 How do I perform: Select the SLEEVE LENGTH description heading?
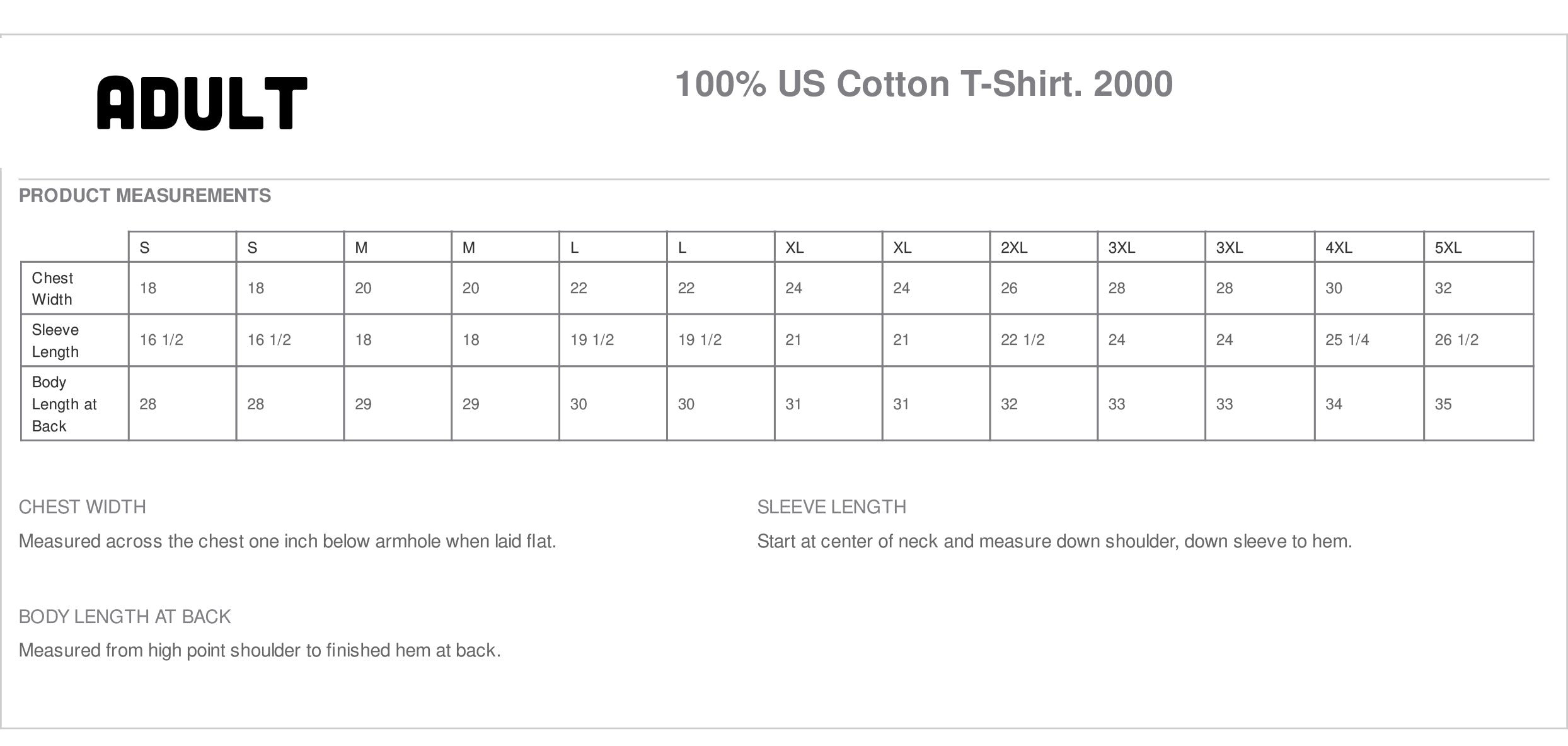831,507
